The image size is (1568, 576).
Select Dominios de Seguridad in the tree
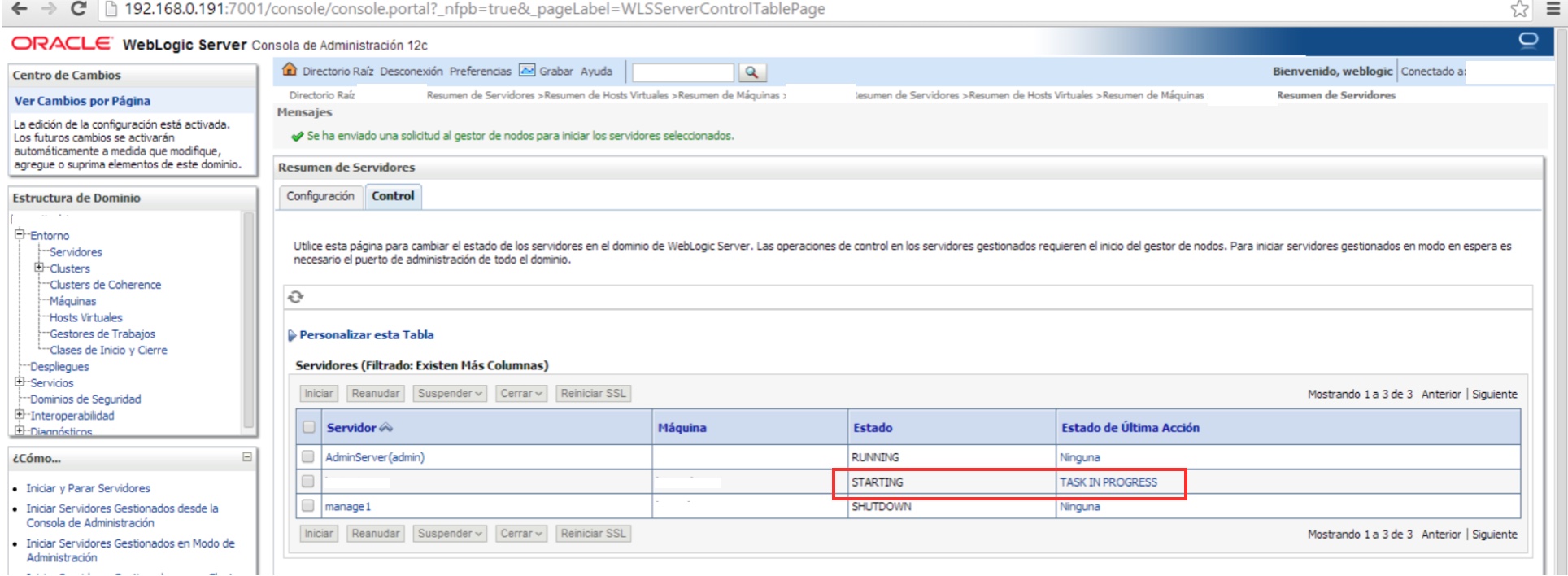[85, 399]
